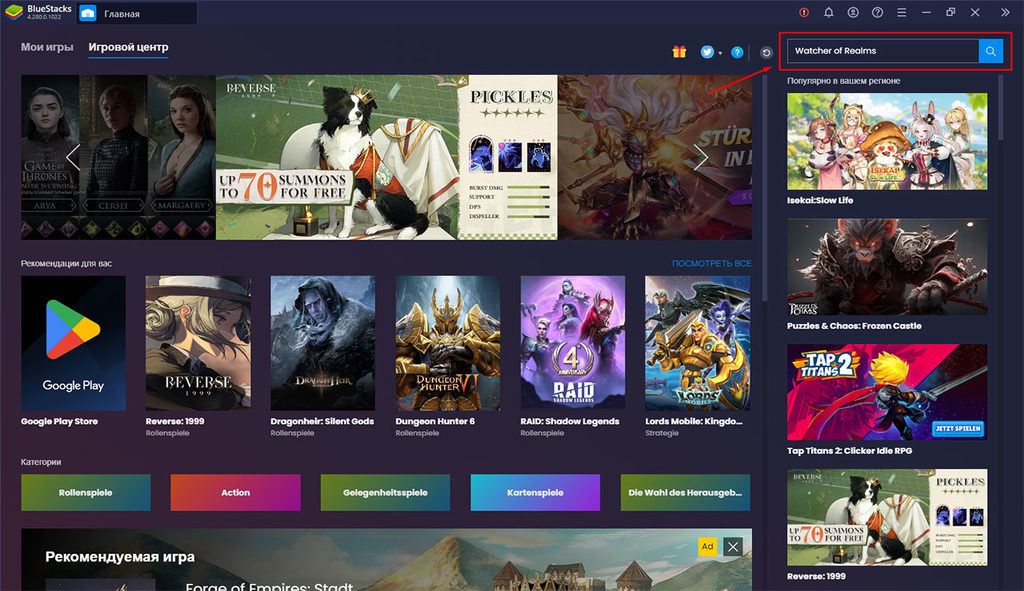
Task: Click the Isekai:Slow Life title text
Action: pos(820,200)
